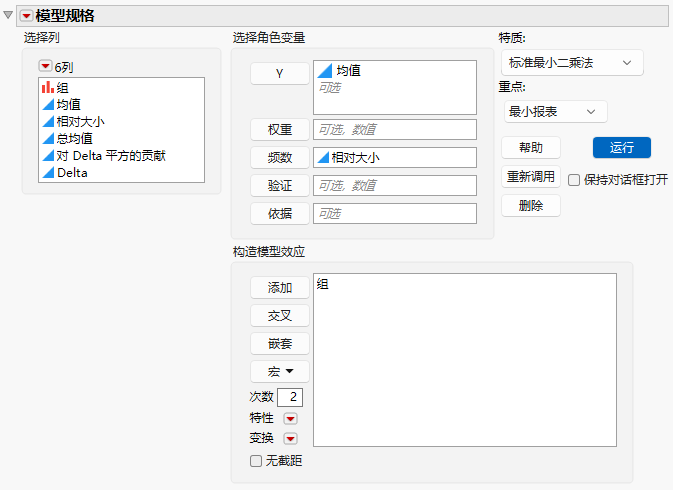Click the nominal bar-chart icon beside 组
This screenshot has height=490, width=673.
[x=48, y=88]
